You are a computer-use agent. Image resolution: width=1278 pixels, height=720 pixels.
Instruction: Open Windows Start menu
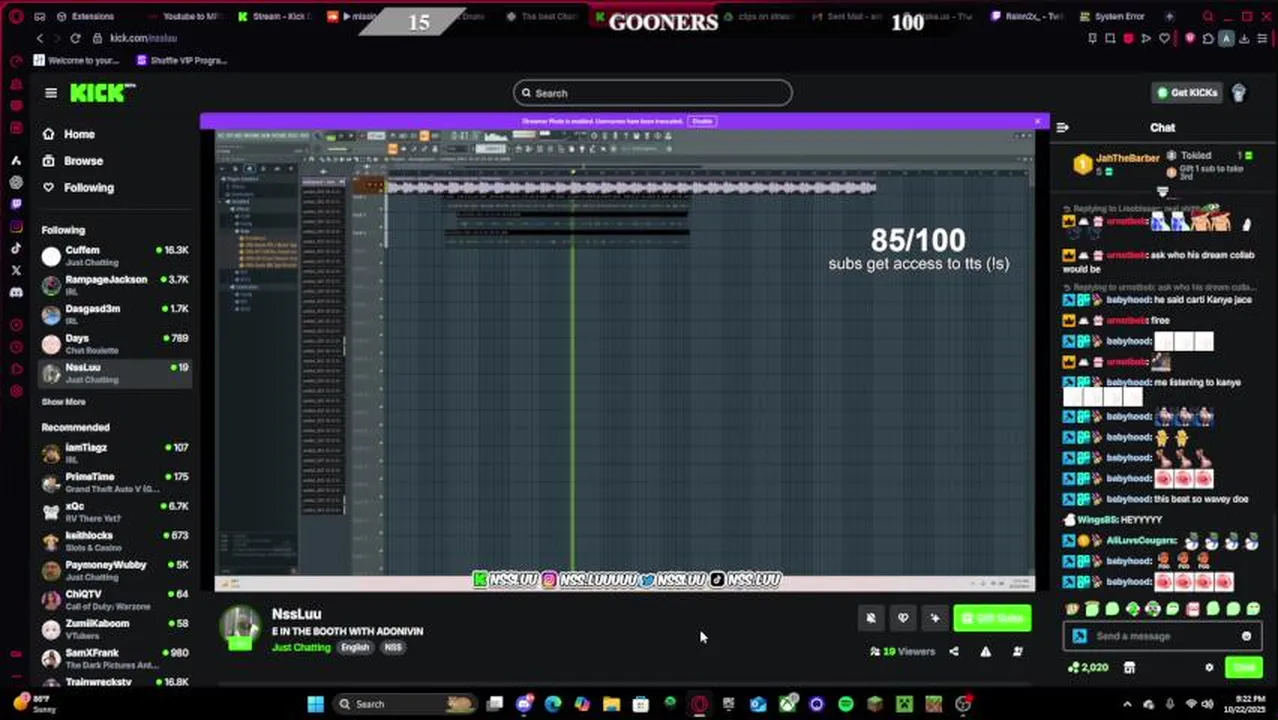(316, 704)
